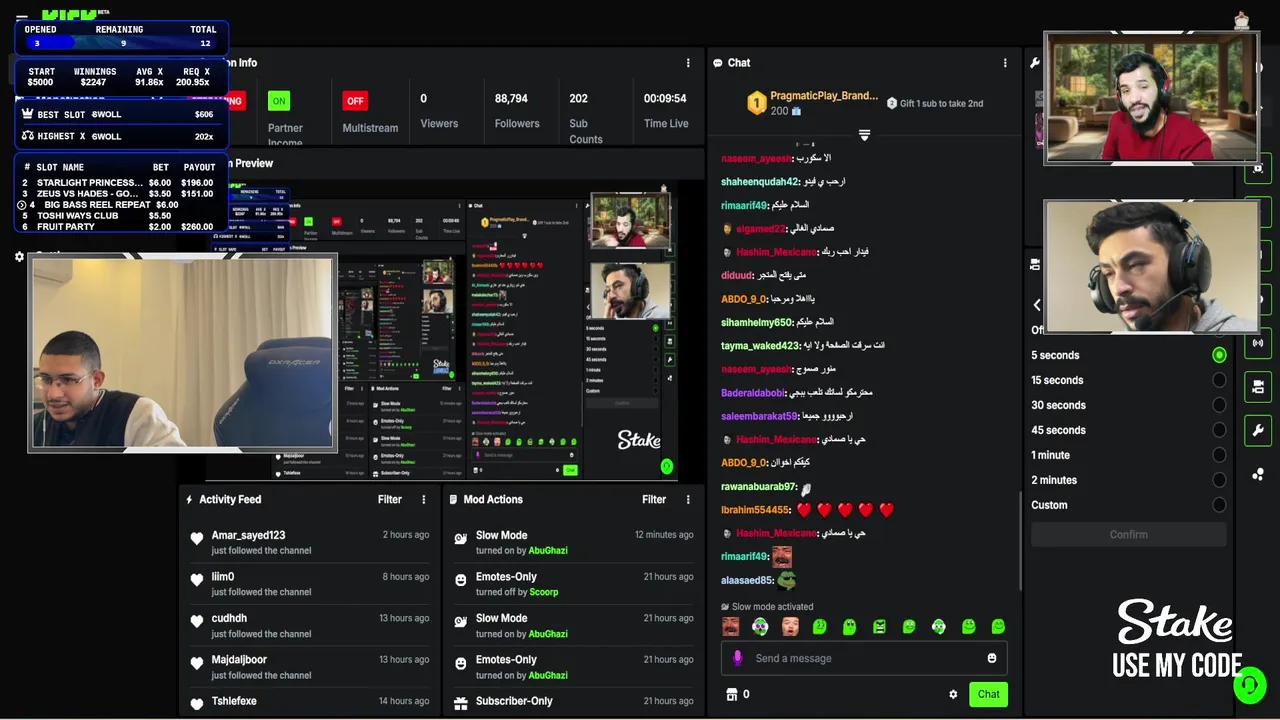The height and width of the screenshot is (720, 1280).
Task: Click the shop icon below message box
Action: (731, 694)
